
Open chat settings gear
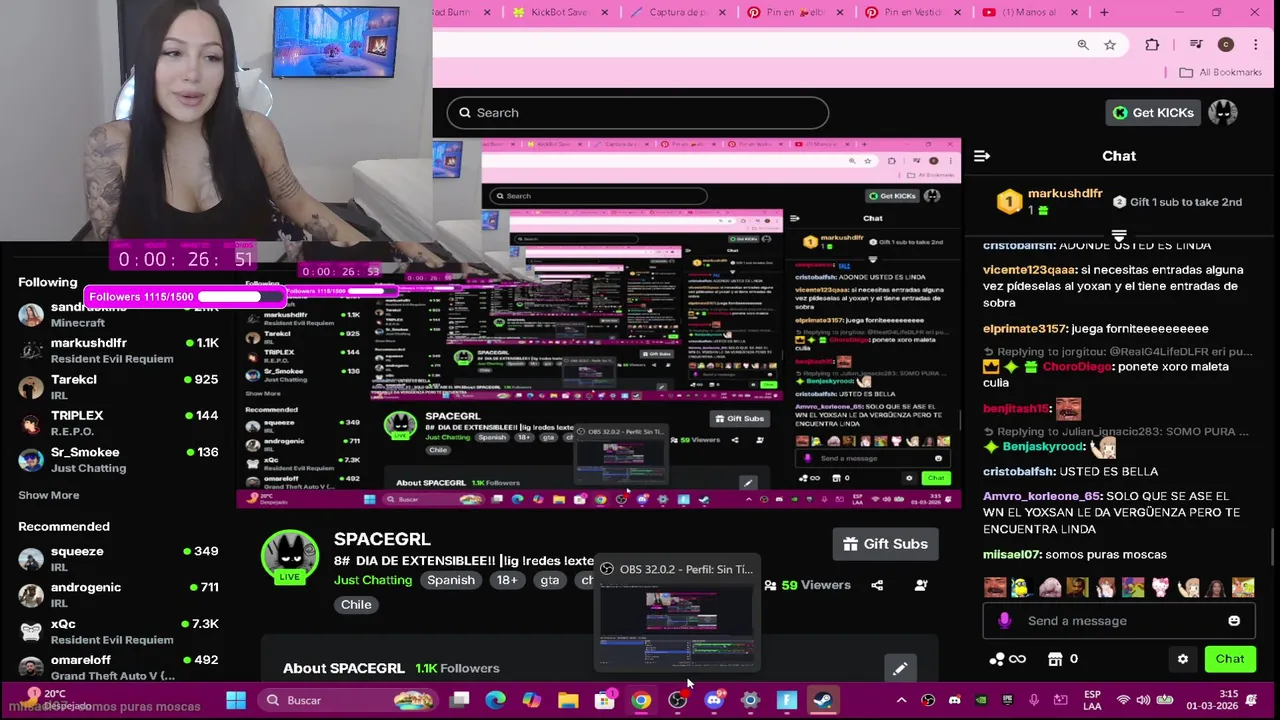[1182, 659]
